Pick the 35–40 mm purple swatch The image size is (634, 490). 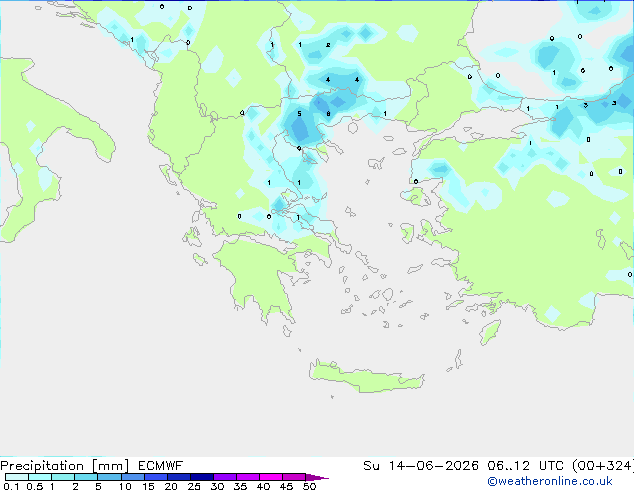247,477
